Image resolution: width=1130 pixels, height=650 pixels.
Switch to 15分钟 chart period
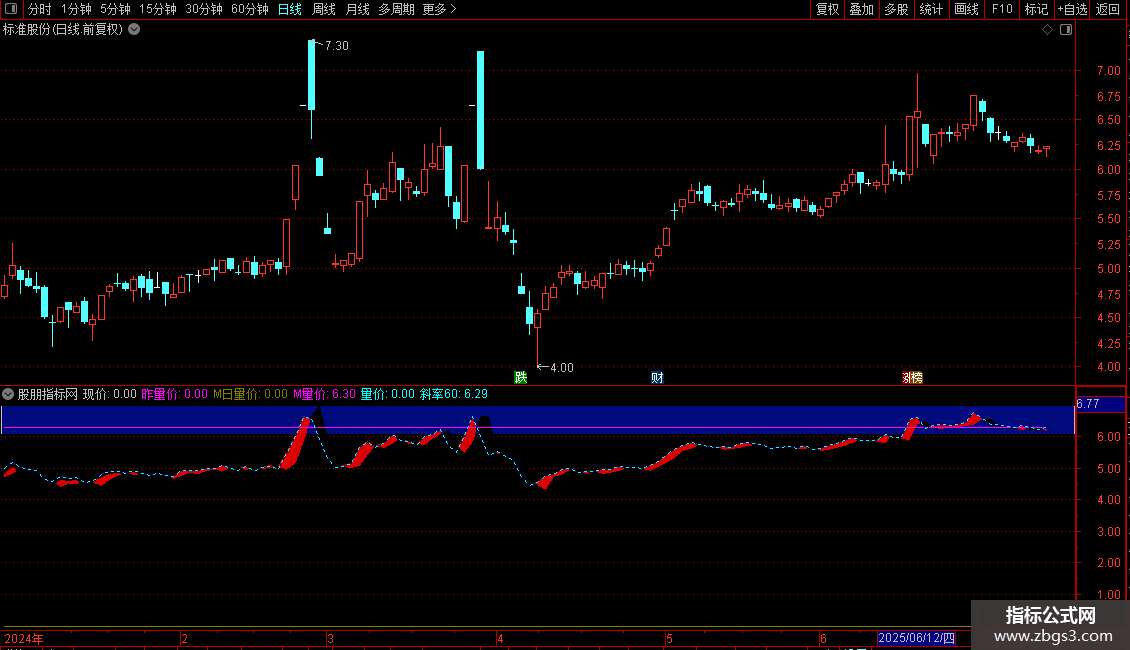[158, 9]
